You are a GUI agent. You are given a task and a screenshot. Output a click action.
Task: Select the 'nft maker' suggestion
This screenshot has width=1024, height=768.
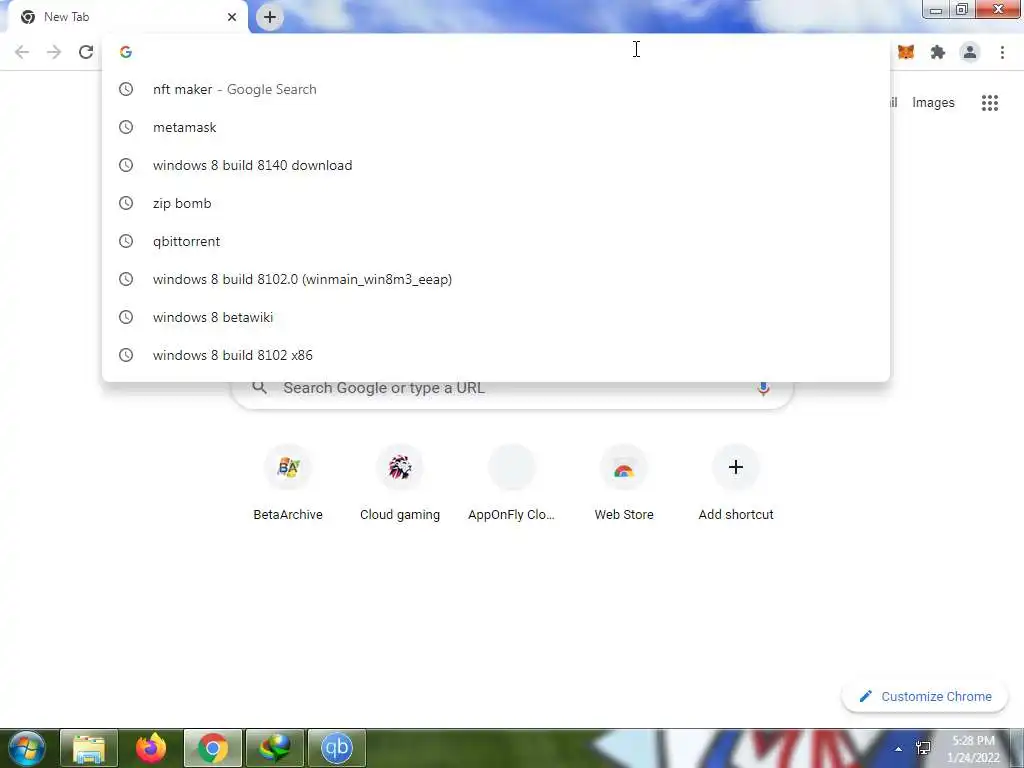pos(496,89)
